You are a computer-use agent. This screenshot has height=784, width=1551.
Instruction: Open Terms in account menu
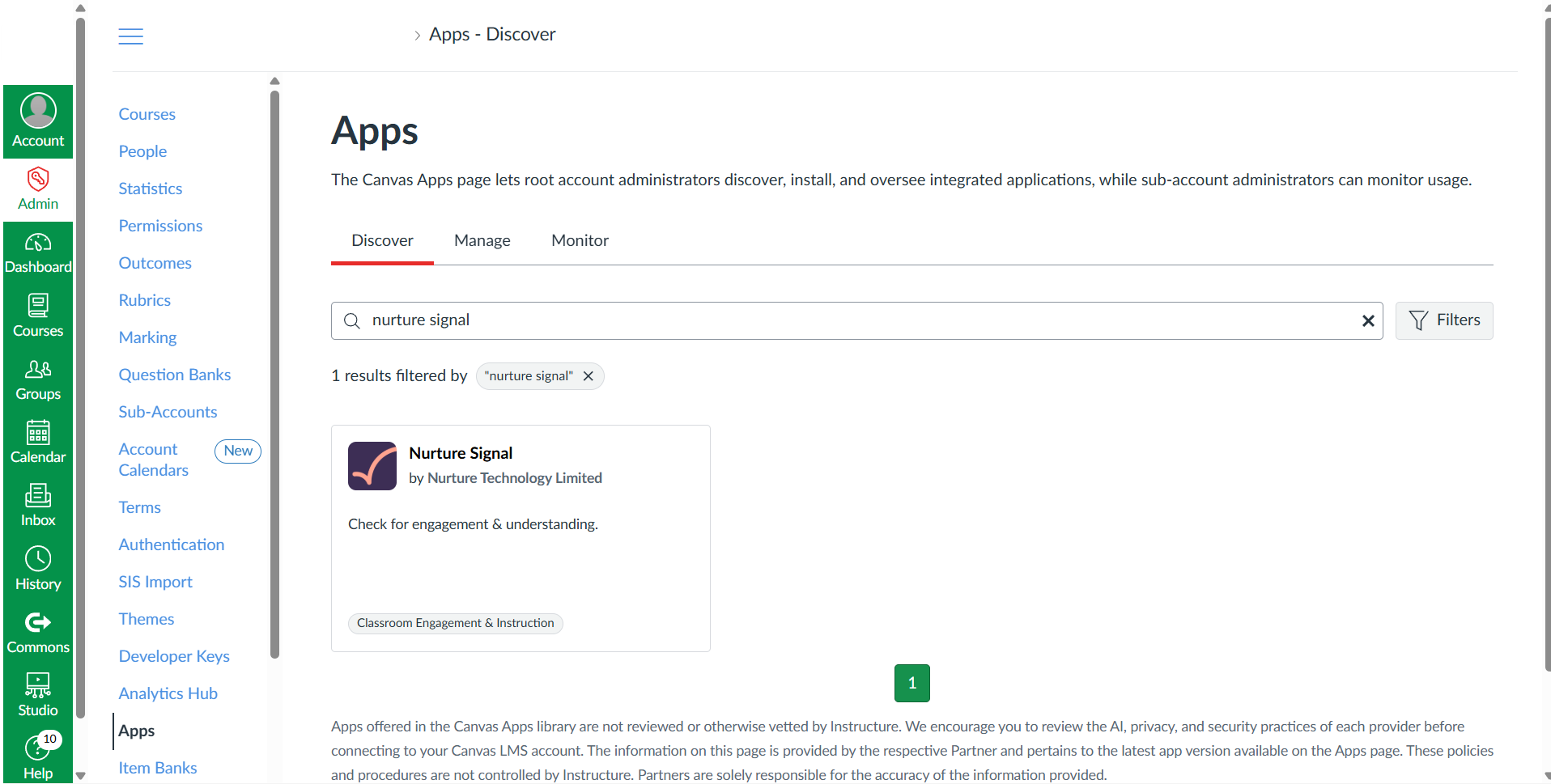coord(140,507)
